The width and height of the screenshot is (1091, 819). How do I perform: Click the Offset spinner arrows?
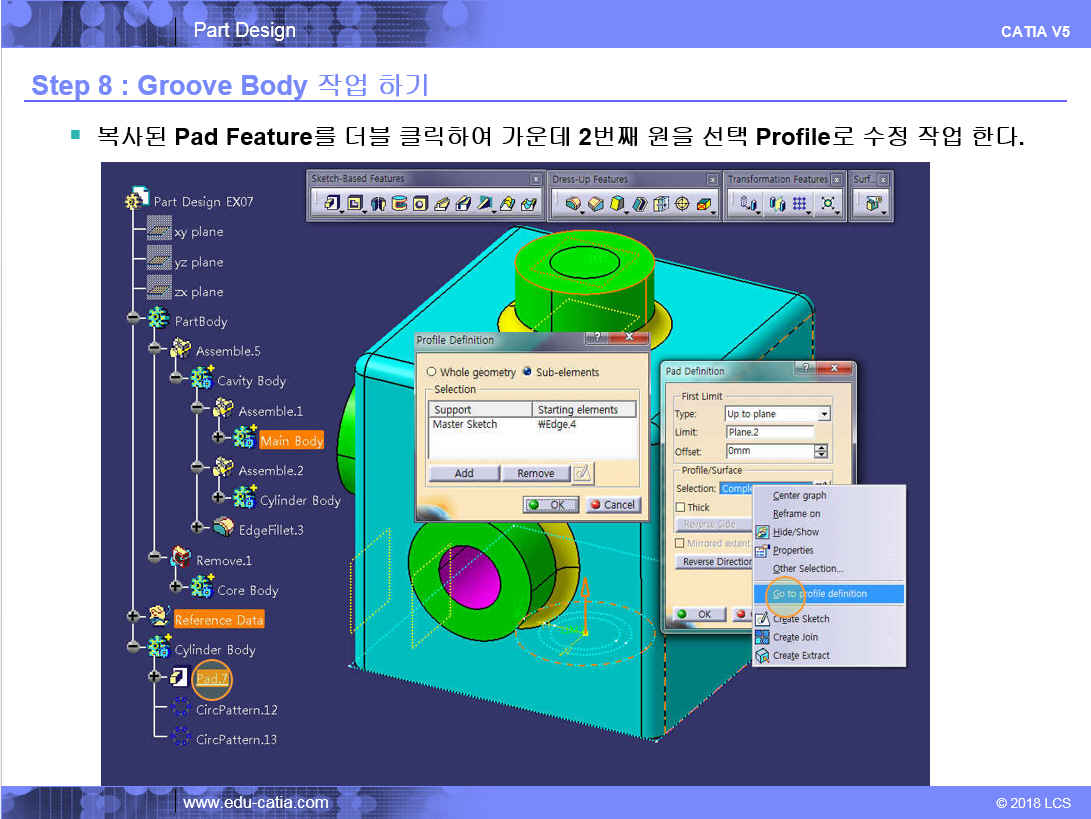821,451
